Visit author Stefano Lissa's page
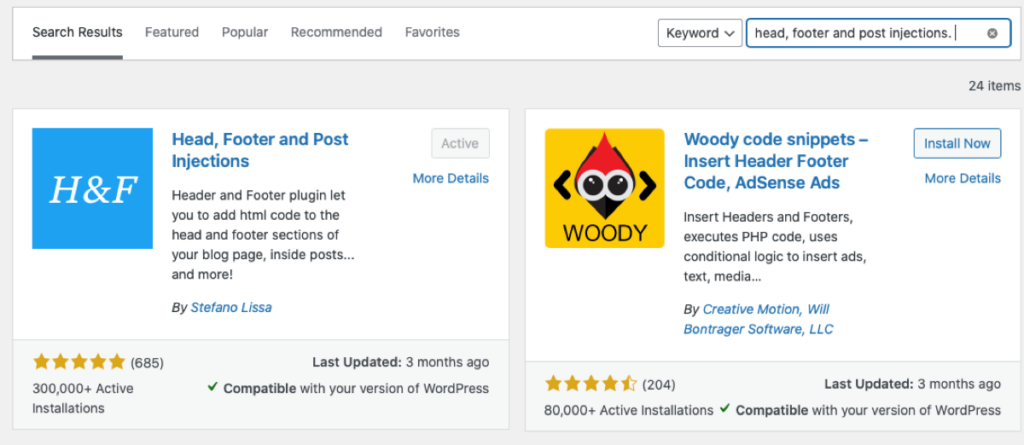Viewport: 1024px width, 445px height. [231, 308]
